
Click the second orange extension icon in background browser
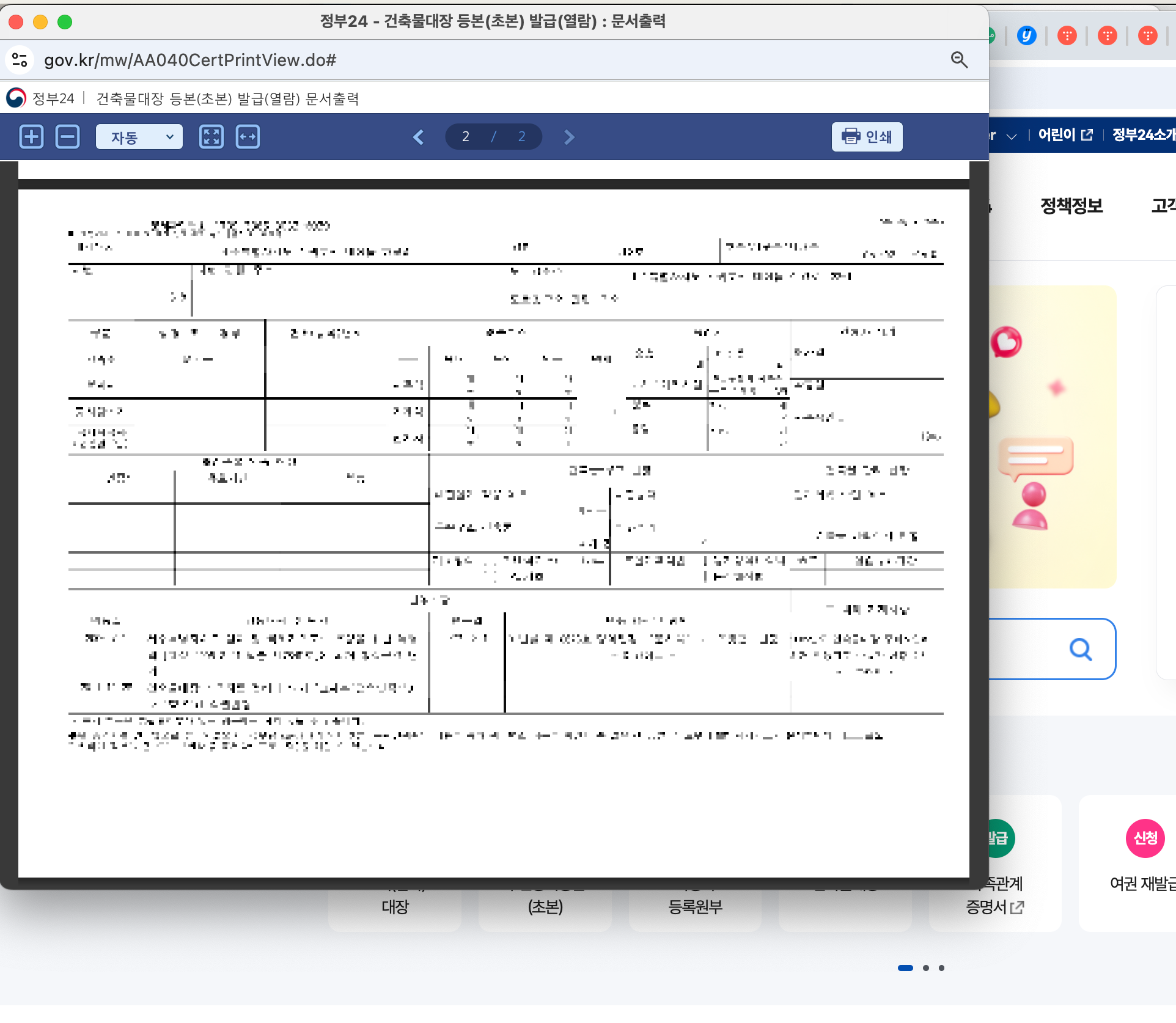point(1108,35)
